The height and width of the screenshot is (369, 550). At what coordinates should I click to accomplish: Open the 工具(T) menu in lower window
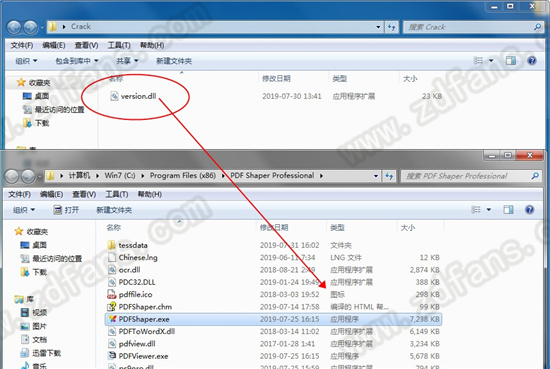coord(116,194)
